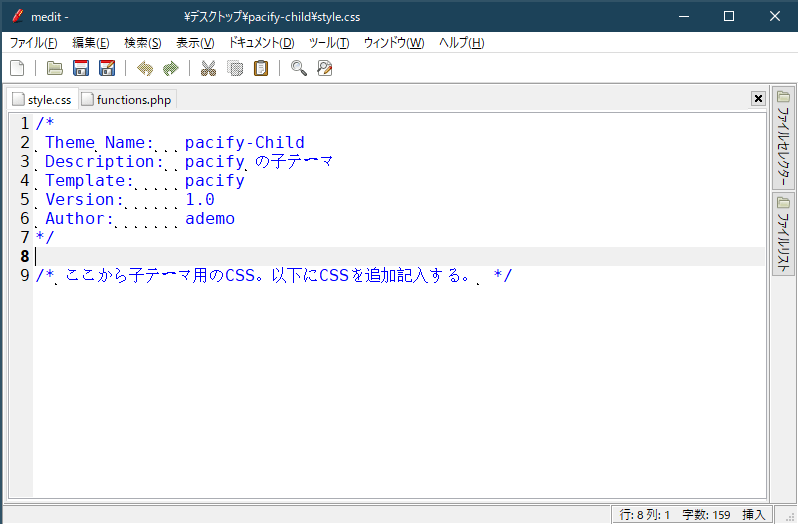Toggle the 挿入 insert mode indicator
The height and width of the screenshot is (524, 798).
click(753, 515)
